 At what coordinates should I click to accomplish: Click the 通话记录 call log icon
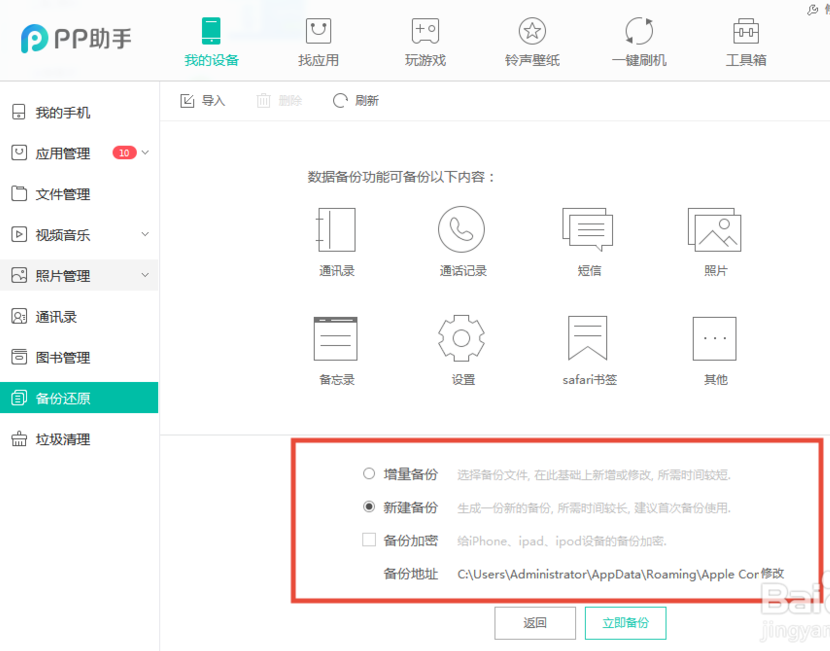pyautogui.click(x=461, y=229)
